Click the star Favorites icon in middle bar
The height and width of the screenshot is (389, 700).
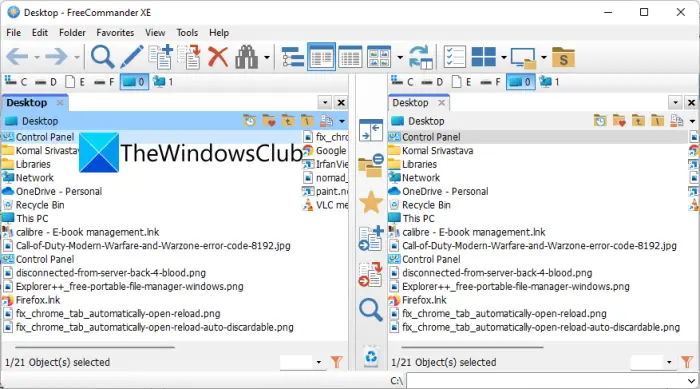point(371,202)
